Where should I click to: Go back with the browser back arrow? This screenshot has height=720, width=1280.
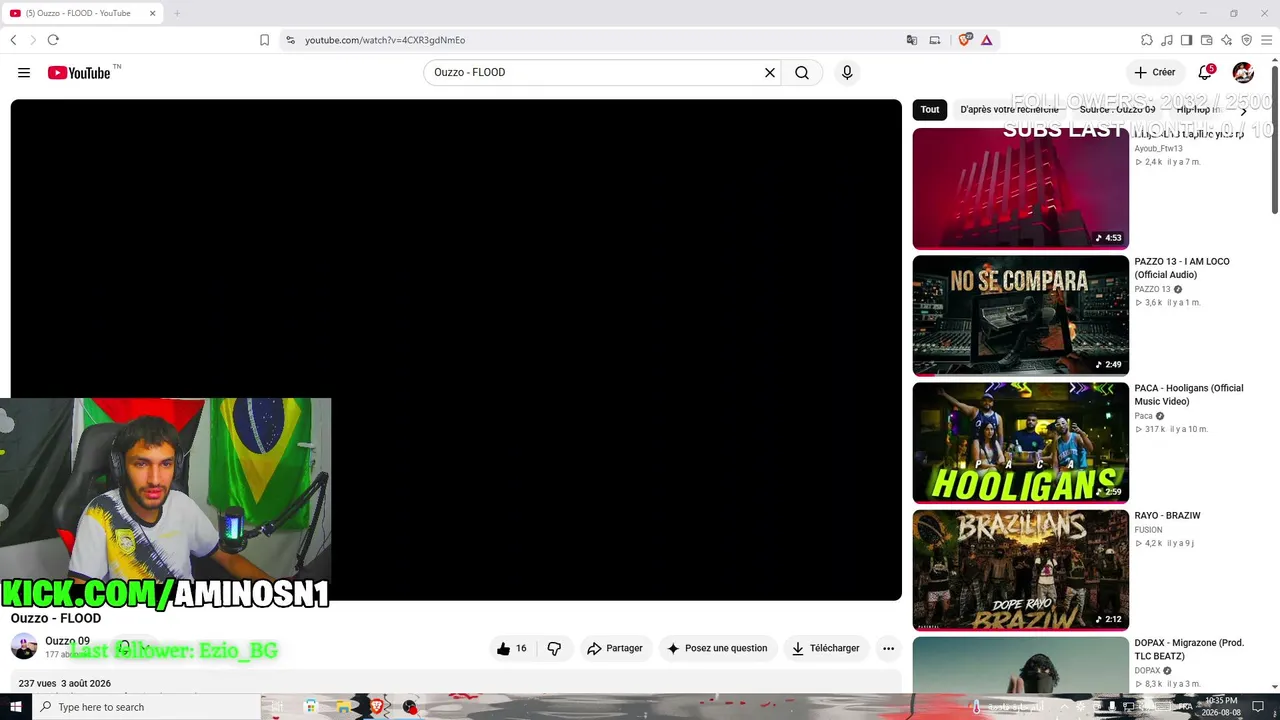13,40
